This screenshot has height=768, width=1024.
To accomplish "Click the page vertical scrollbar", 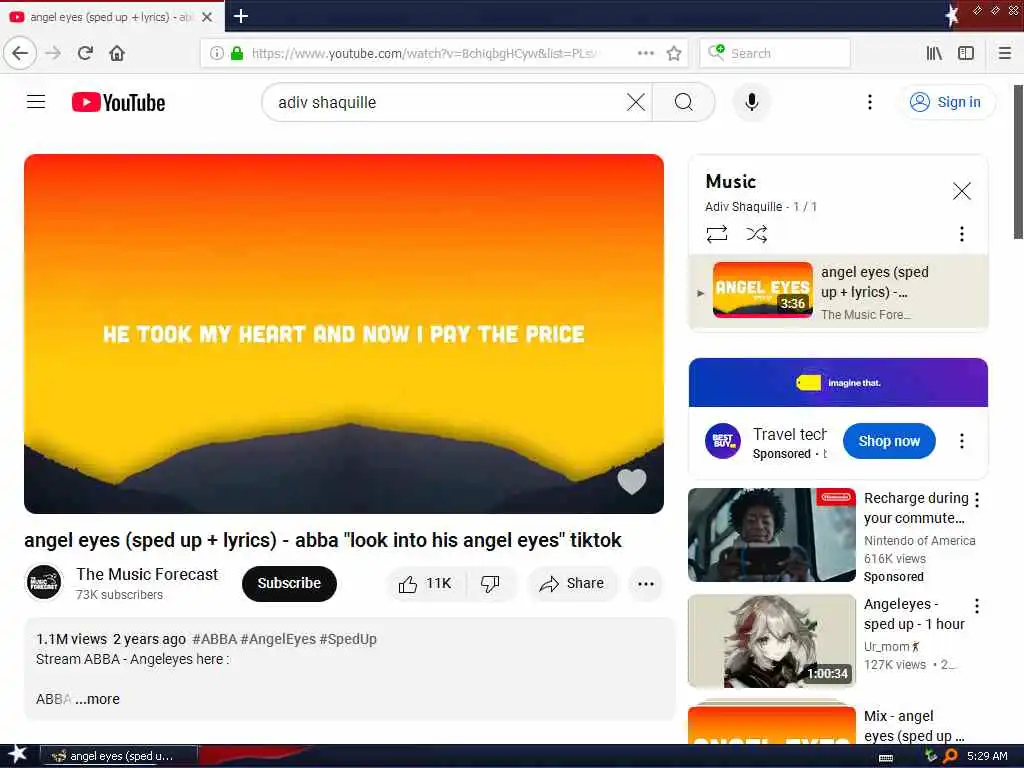I will point(1018,162).
